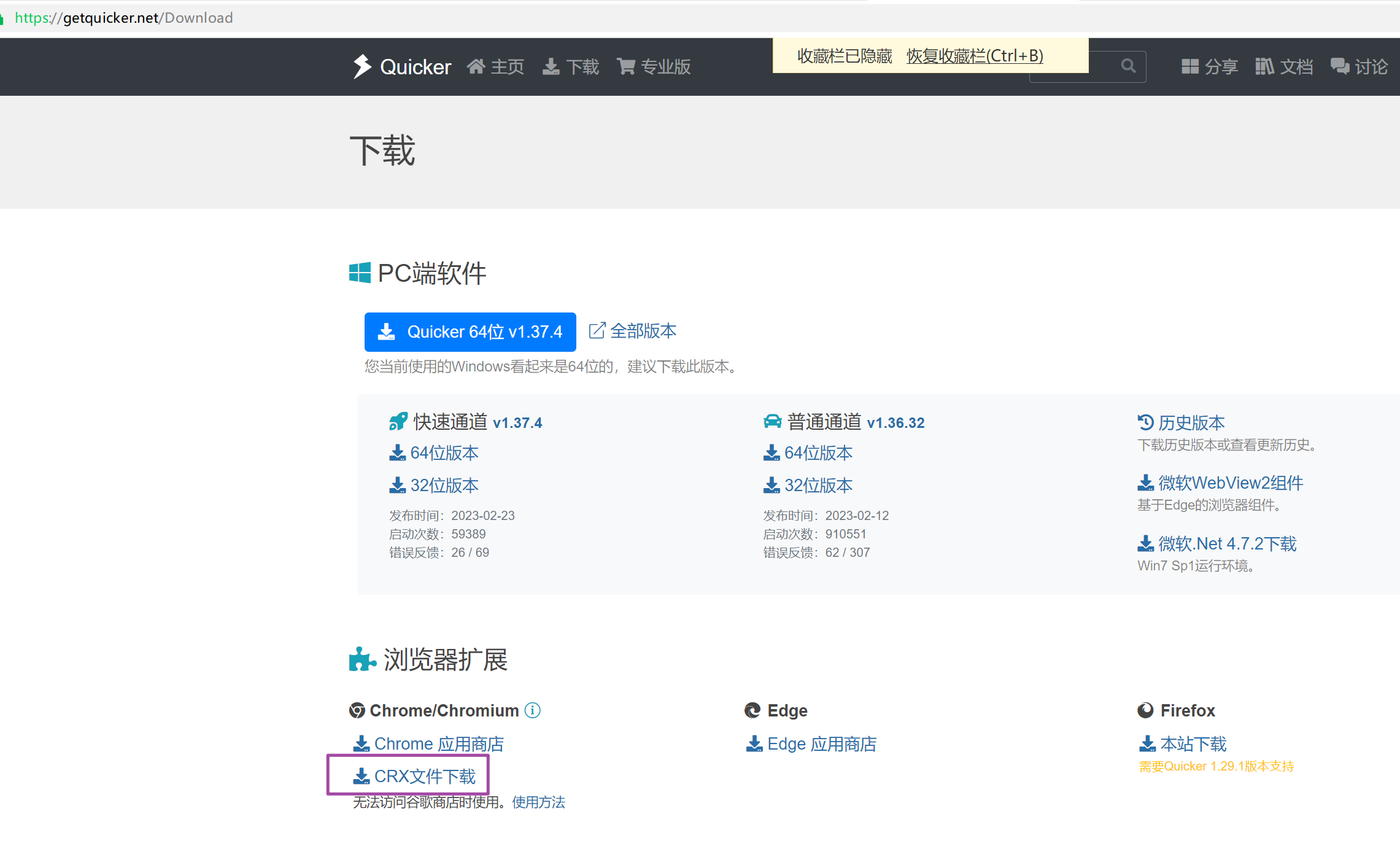Open the 使用方法 link
Screen dimensions: 1400x846
tap(538, 802)
